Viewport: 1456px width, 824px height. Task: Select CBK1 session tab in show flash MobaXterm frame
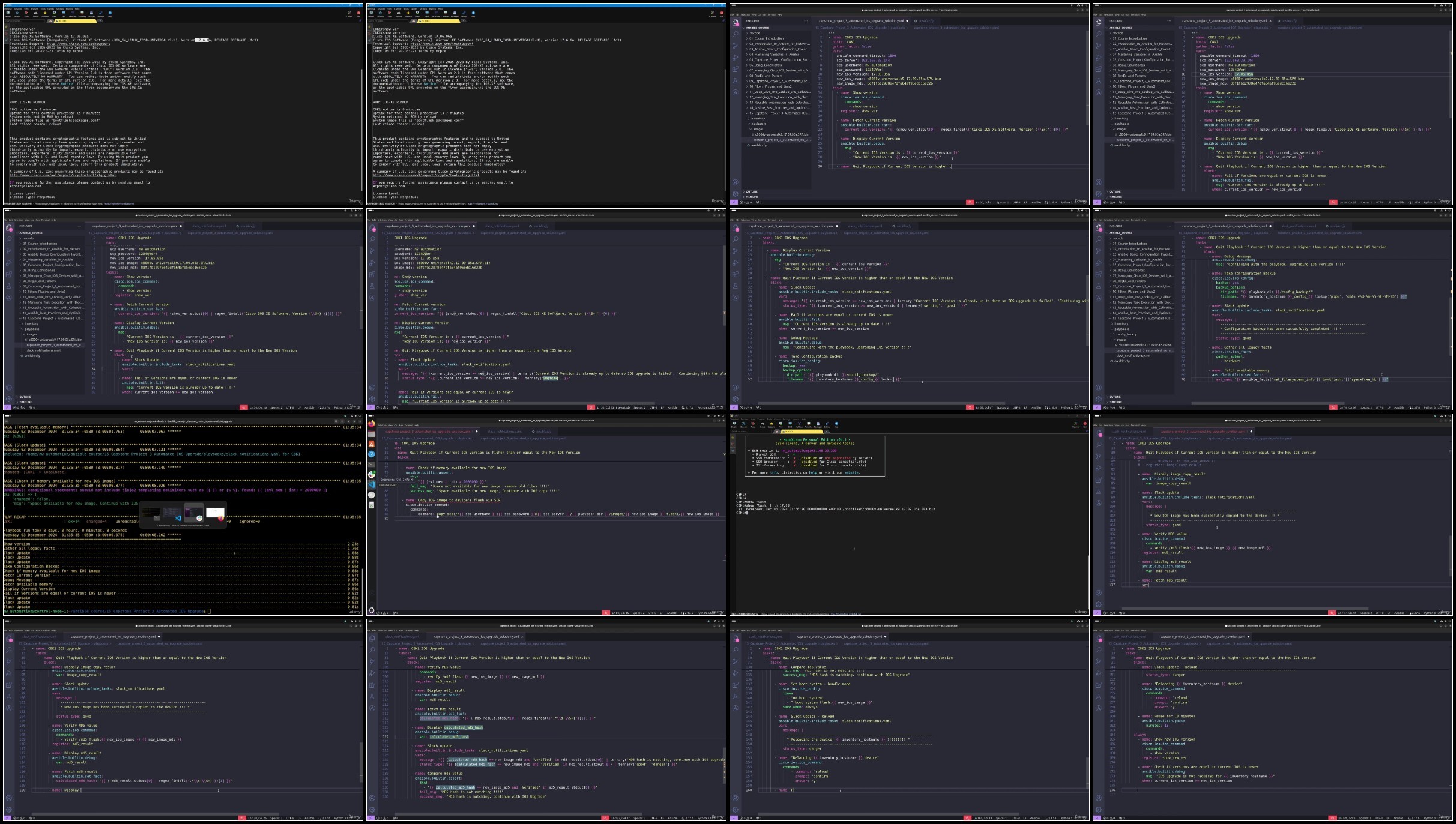802,432
